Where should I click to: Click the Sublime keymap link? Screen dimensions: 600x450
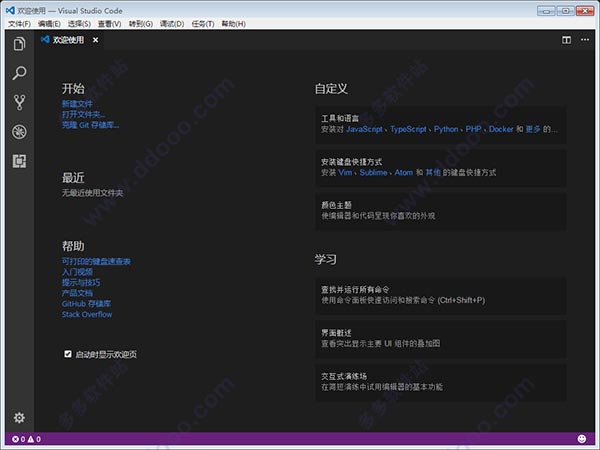pos(373,173)
